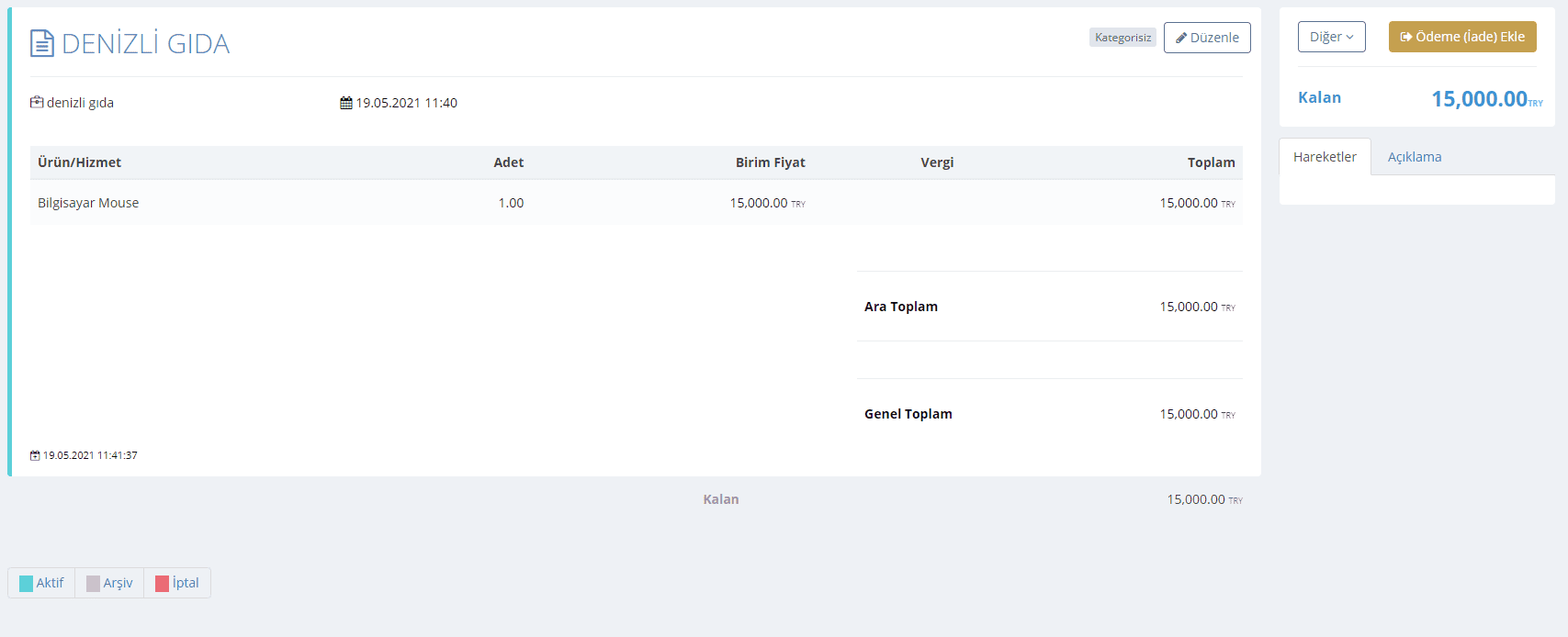
Task: Click the large blue 15,000.00 remaining amount
Action: coord(1479,98)
